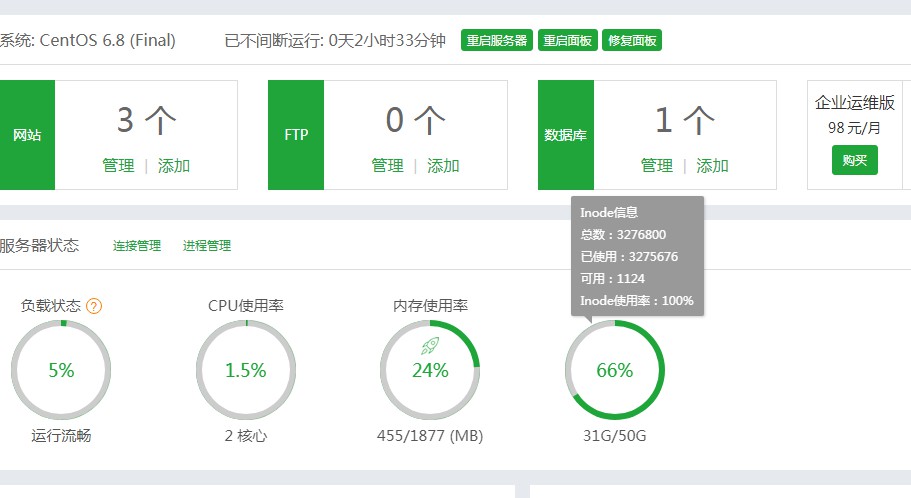Screen dimensions: 911x498
Task: Click the 负载状态 label
Action: click(51, 306)
